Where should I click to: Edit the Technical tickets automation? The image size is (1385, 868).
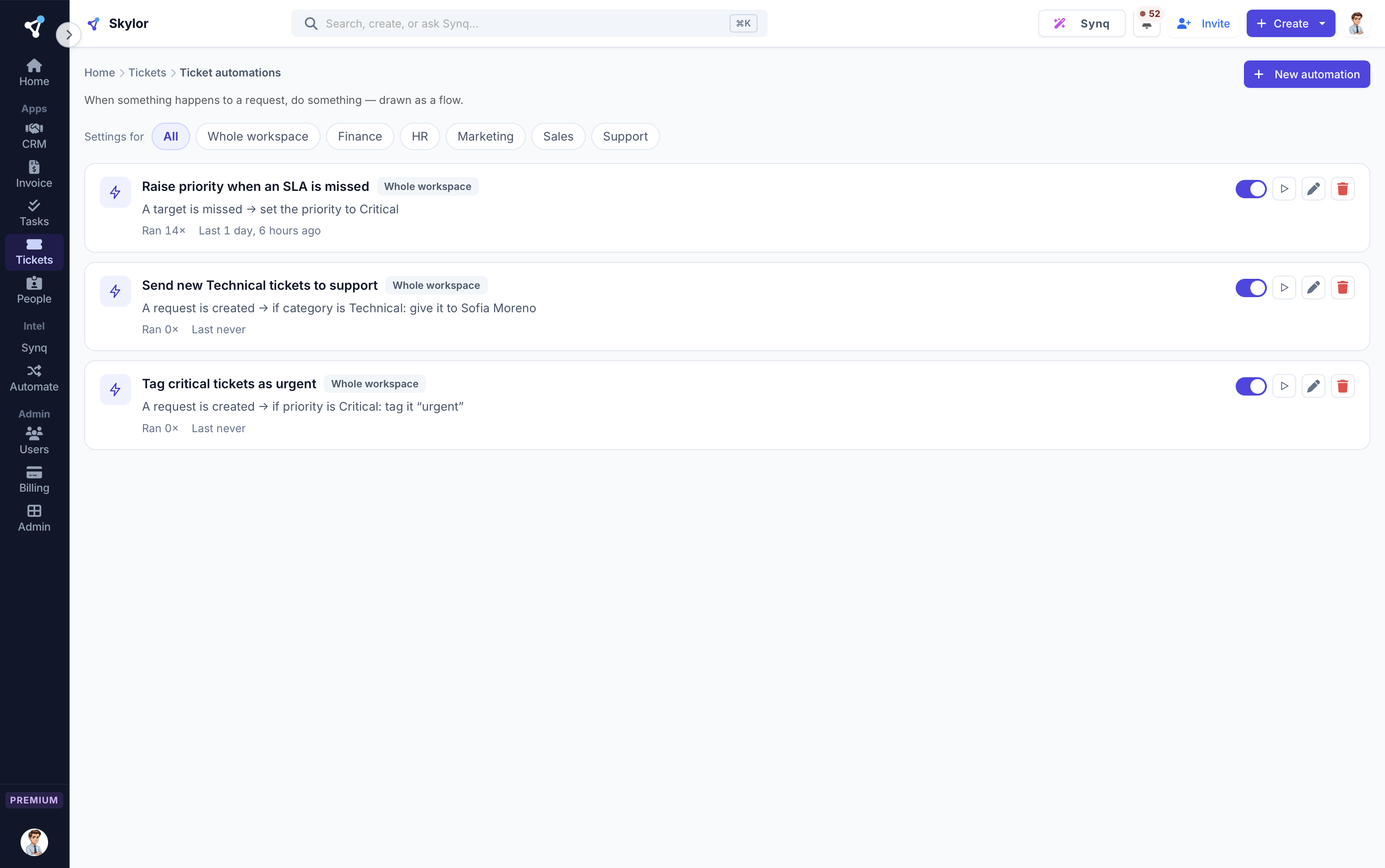[x=1313, y=288]
